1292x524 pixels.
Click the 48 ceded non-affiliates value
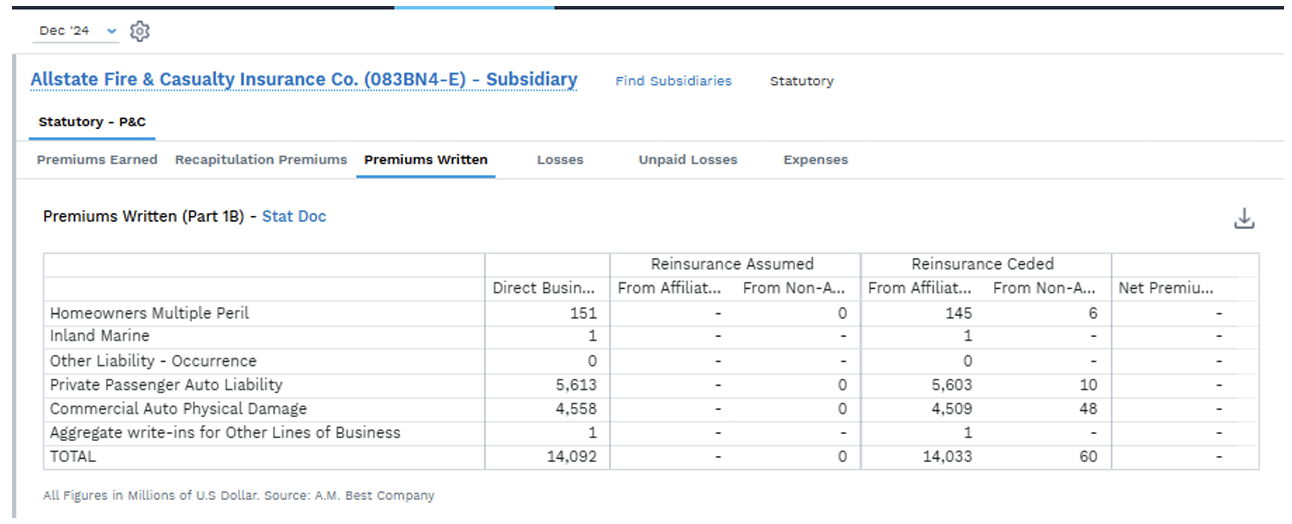point(1088,409)
